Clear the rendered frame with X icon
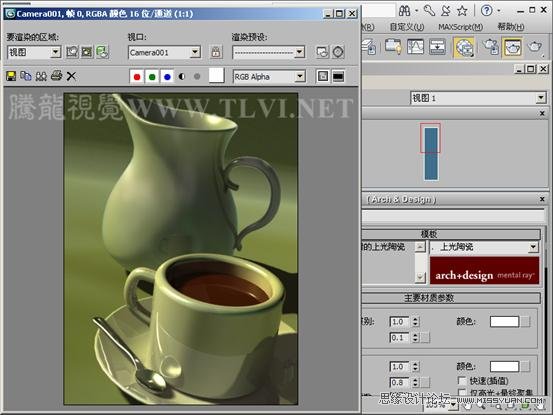Image resolution: width=553 pixels, height=415 pixels. pyautogui.click(x=71, y=76)
